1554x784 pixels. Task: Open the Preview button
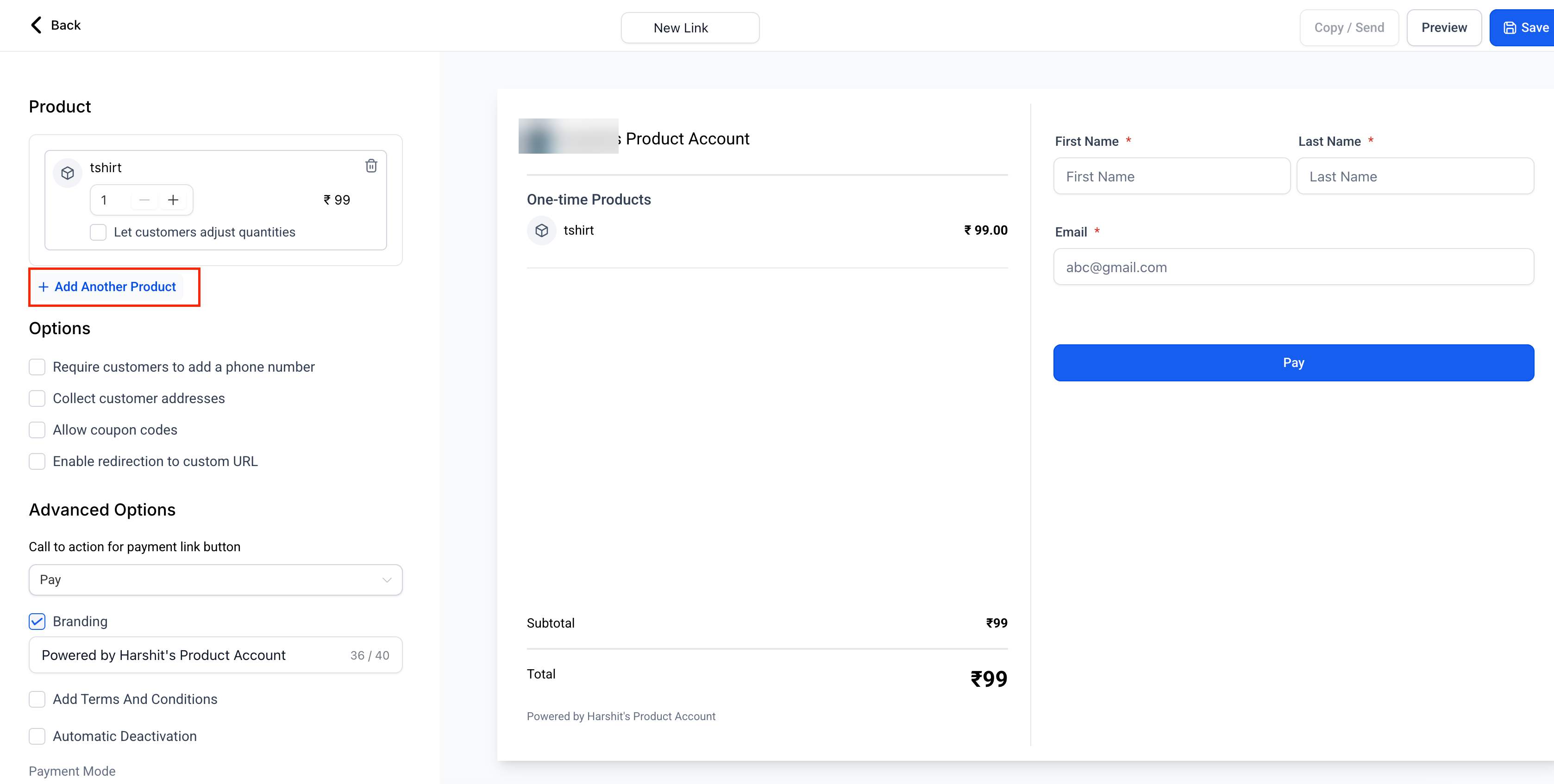click(1444, 28)
